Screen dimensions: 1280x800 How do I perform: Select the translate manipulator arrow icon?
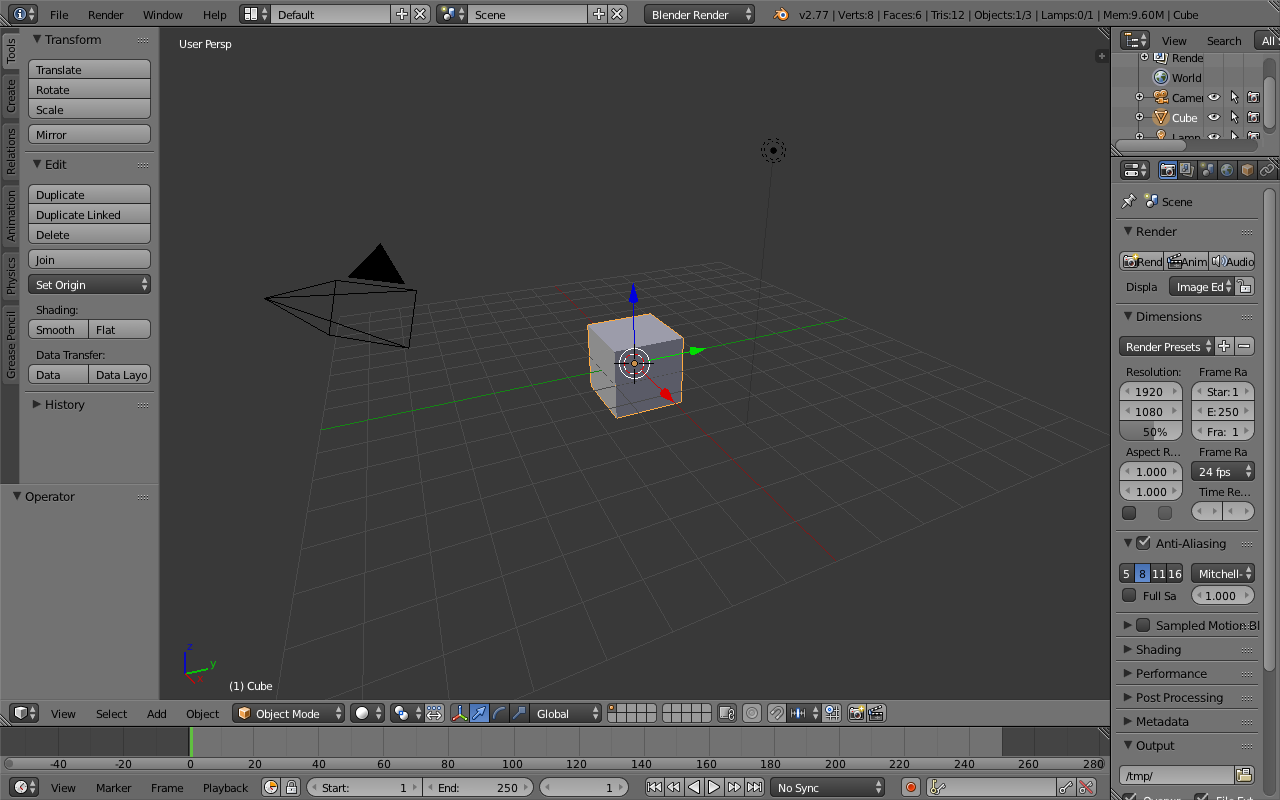point(480,713)
